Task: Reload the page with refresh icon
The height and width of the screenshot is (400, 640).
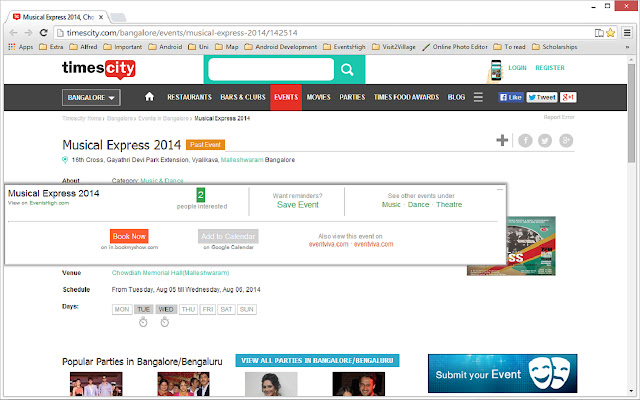Action: [x=43, y=33]
